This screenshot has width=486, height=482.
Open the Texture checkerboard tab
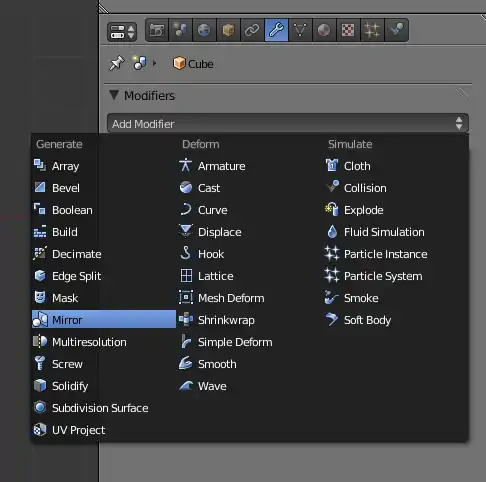(348, 30)
